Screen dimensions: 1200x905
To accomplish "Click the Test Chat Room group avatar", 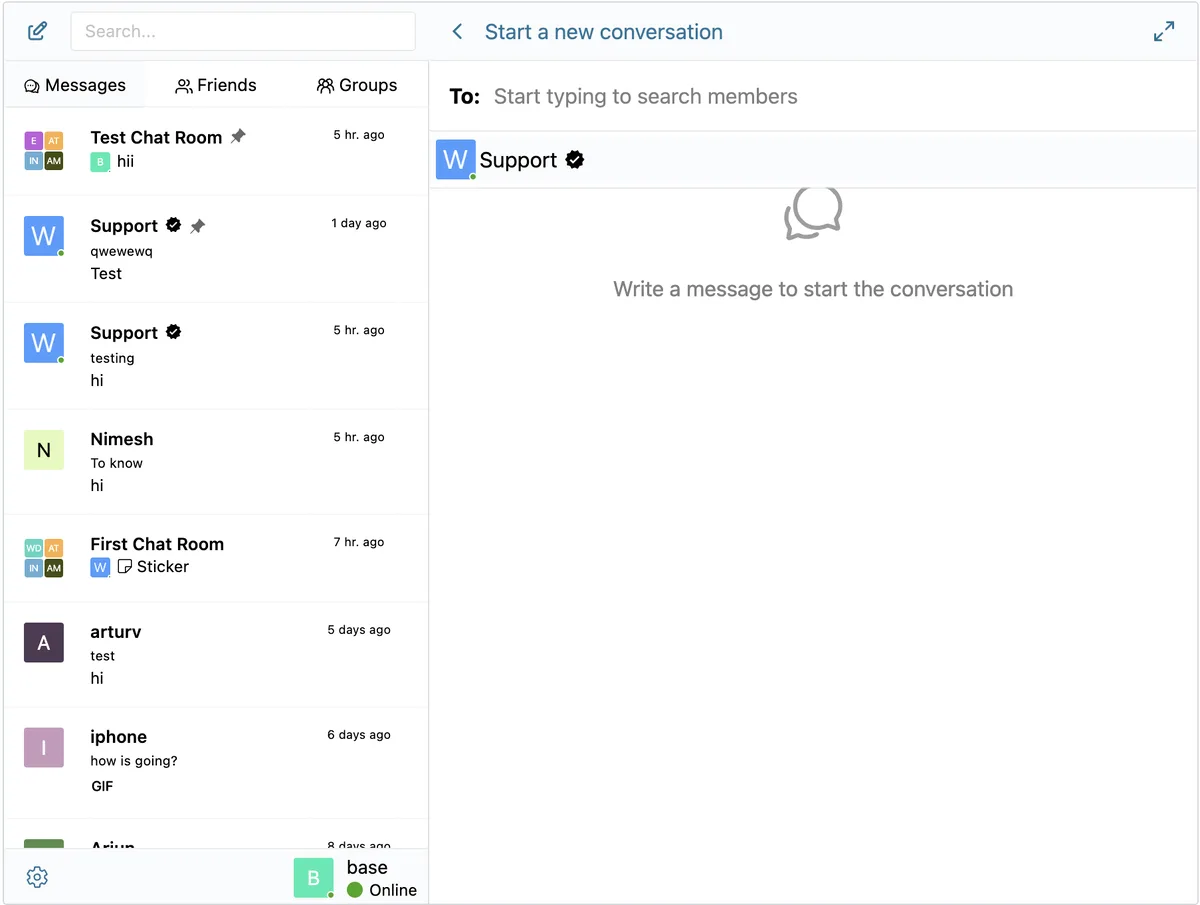I will (43, 150).
